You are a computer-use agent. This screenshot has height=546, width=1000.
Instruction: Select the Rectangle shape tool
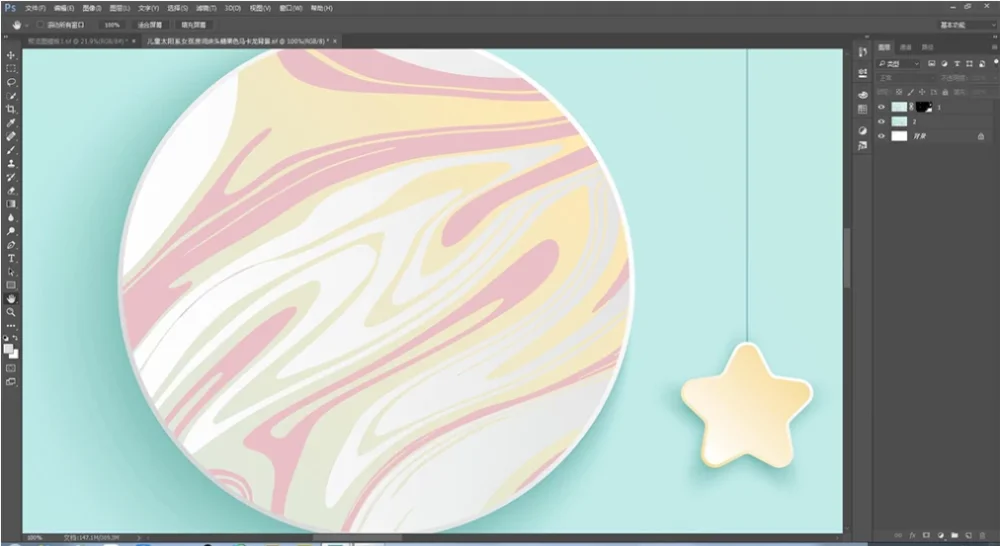click(11, 285)
